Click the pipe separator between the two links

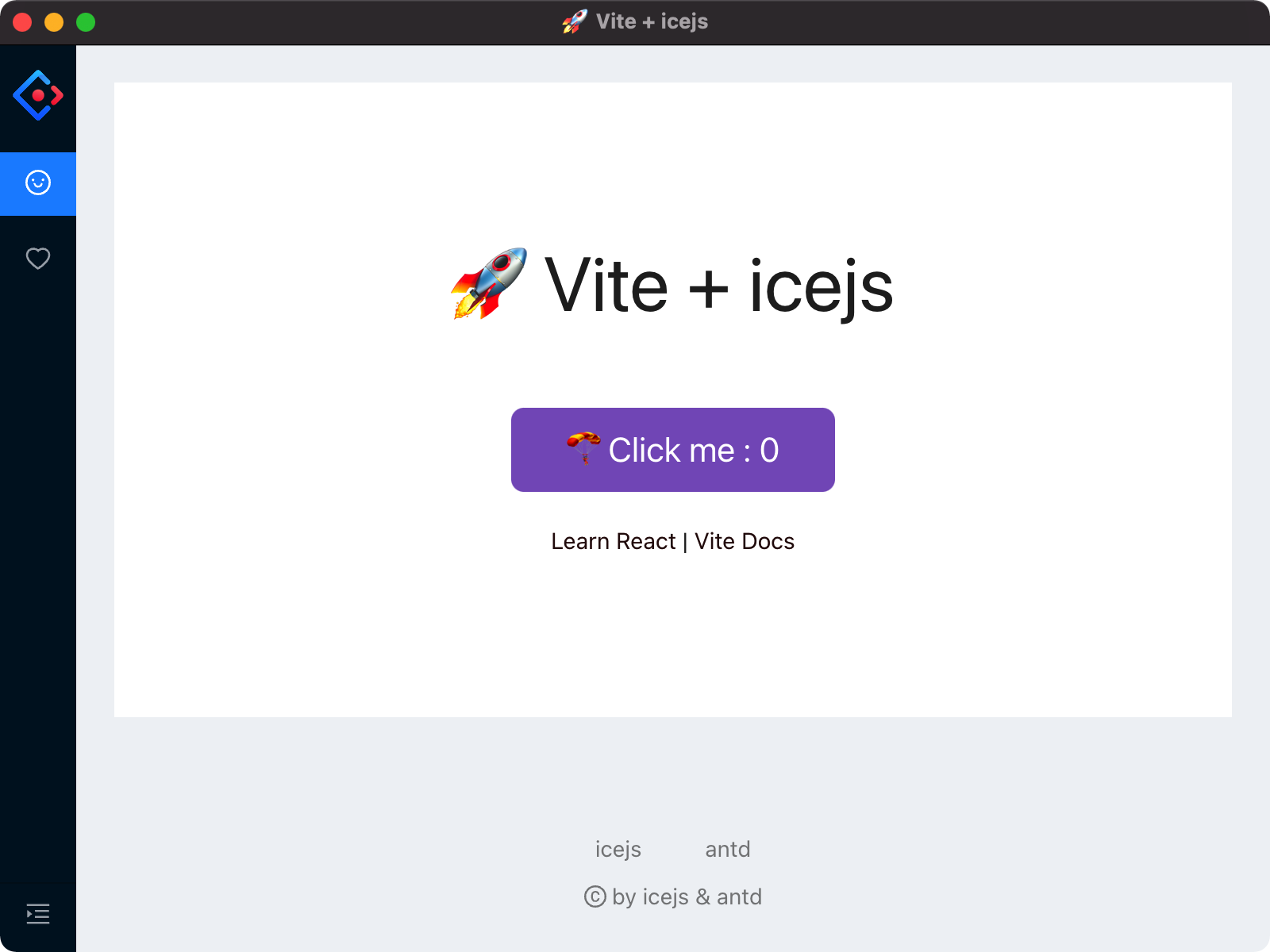coord(685,542)
